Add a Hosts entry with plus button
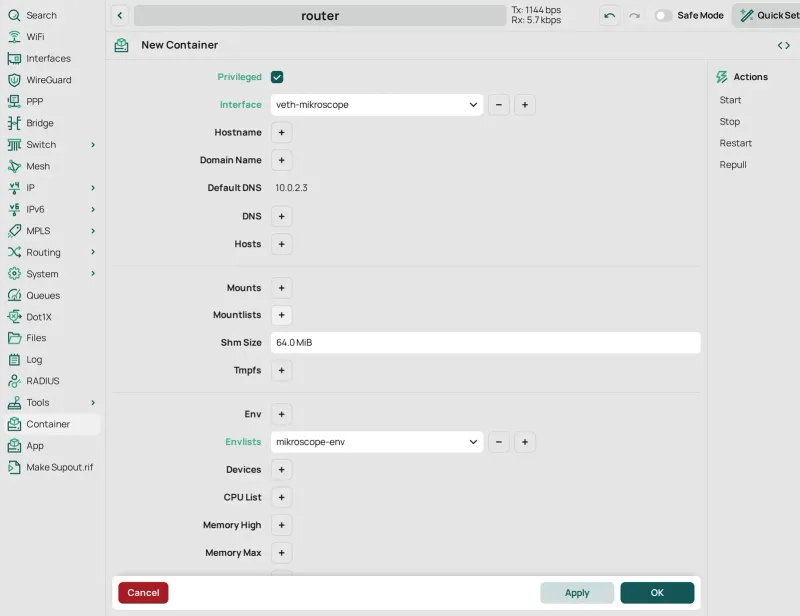Screen dimensions: 800x616 (x=282, y=244)
